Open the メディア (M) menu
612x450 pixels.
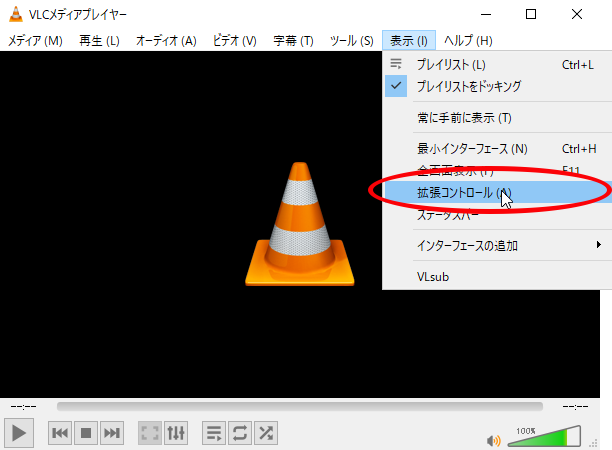[35, 40]
